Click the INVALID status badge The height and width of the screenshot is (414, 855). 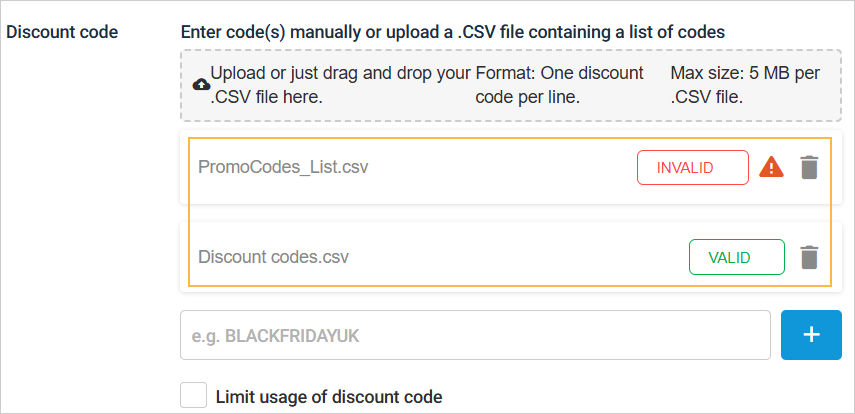pos(692,168)
